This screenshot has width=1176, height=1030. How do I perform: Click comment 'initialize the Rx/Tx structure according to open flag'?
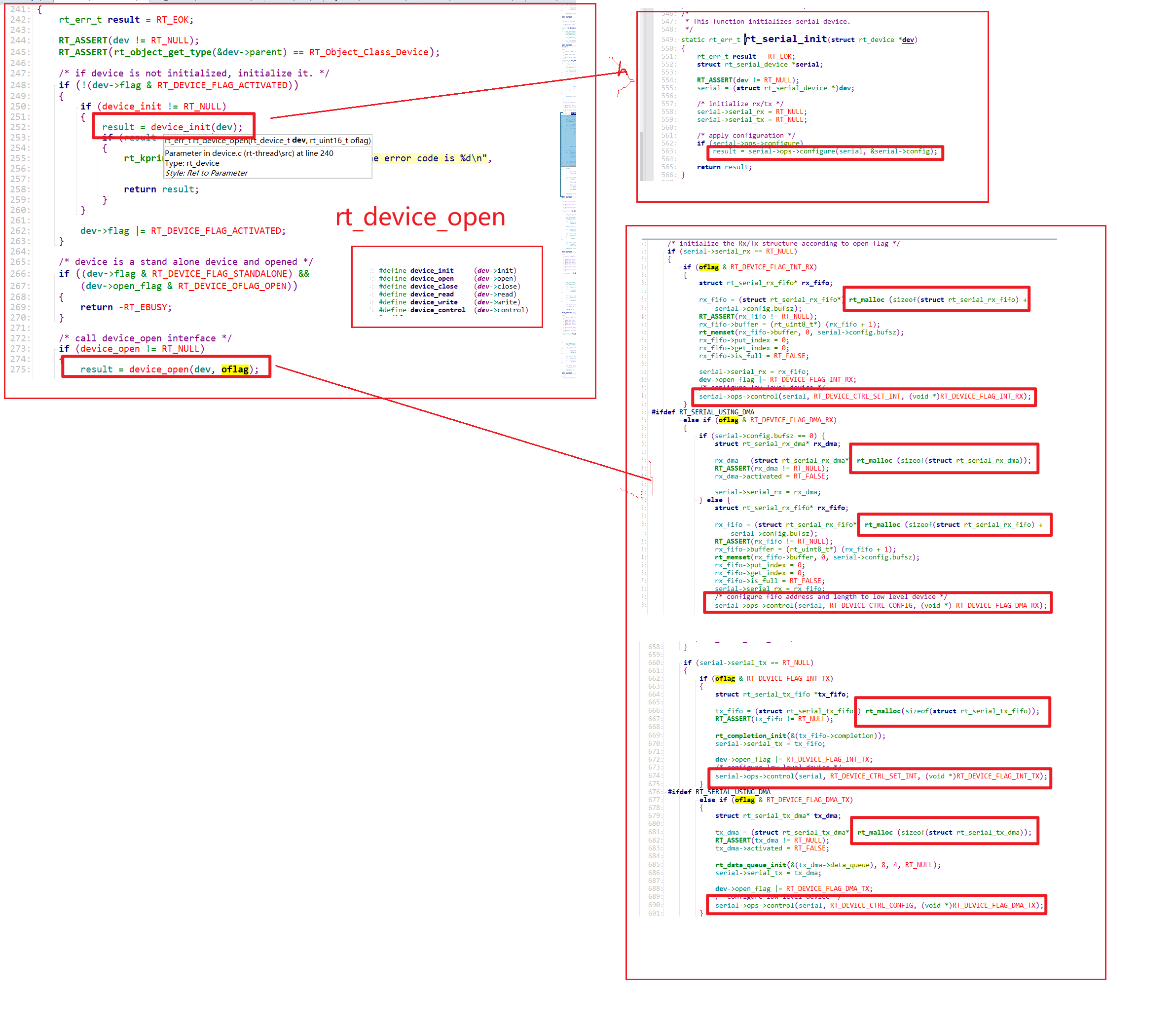783,244
